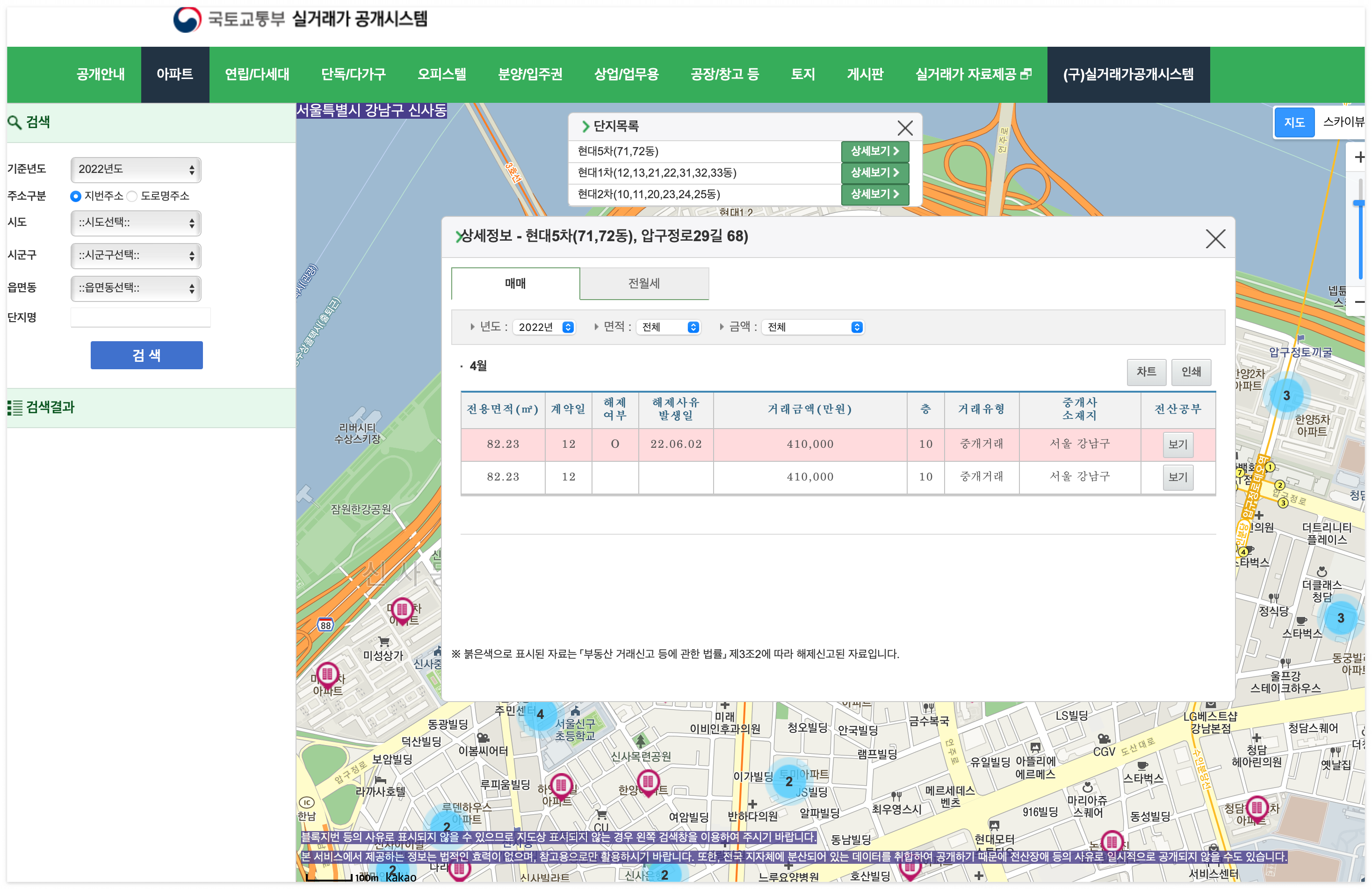Click the 국토교통부 logo in header
This screenshot has width=1372, height=889.
pyautogui.click(x=188, y=20)
